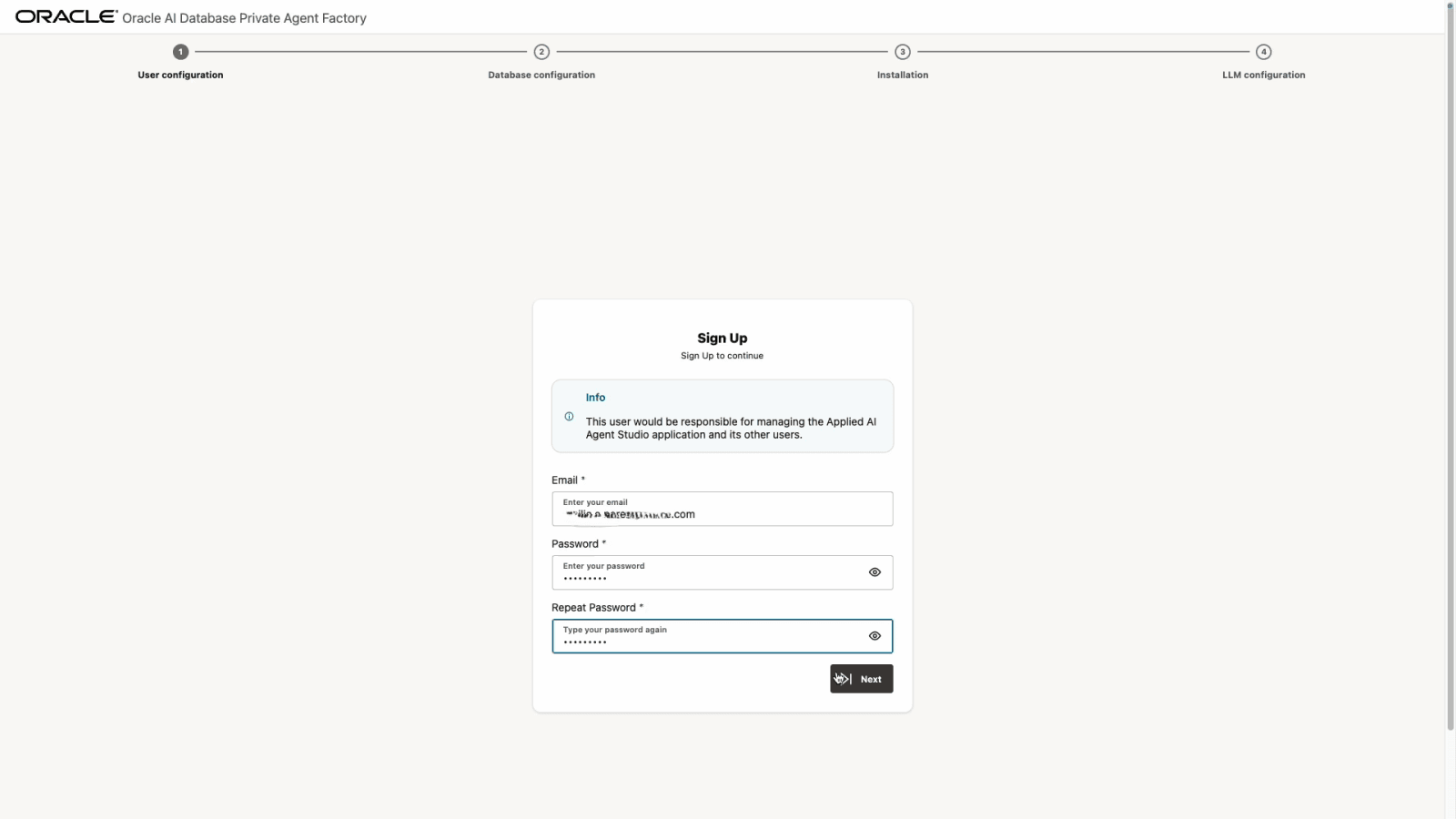
Task: Click step 4 LLM configuration circle
Action: (1263, 52)
